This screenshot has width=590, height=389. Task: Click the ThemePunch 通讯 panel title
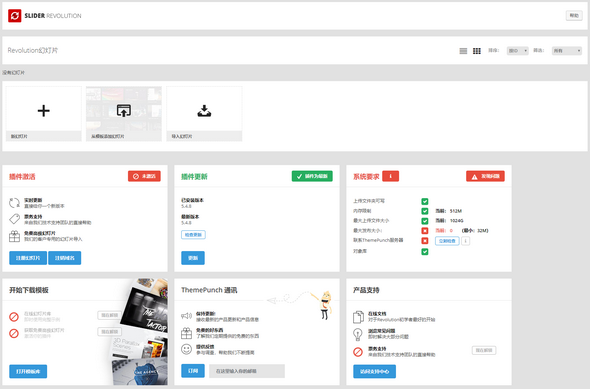[x=209, y=290]
